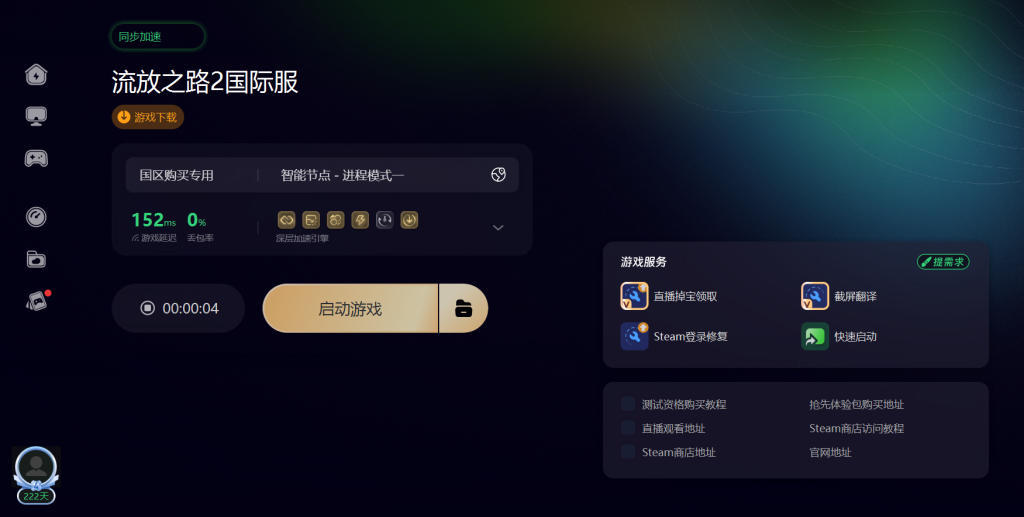The height and width of the screenshot is (517, 1024).
Task: Select the monitor icon in sidebar
Action: (x=36, y=116)
